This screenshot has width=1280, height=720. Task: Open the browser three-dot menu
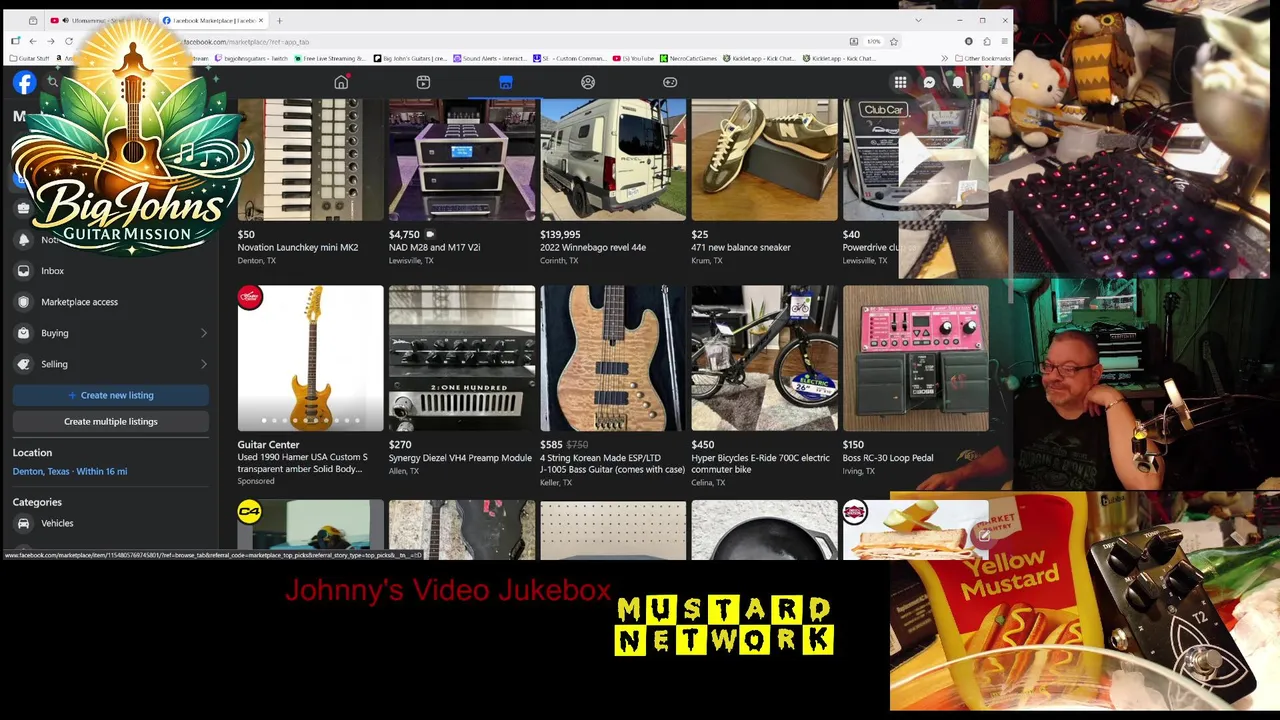click(x=1005, y=41)
